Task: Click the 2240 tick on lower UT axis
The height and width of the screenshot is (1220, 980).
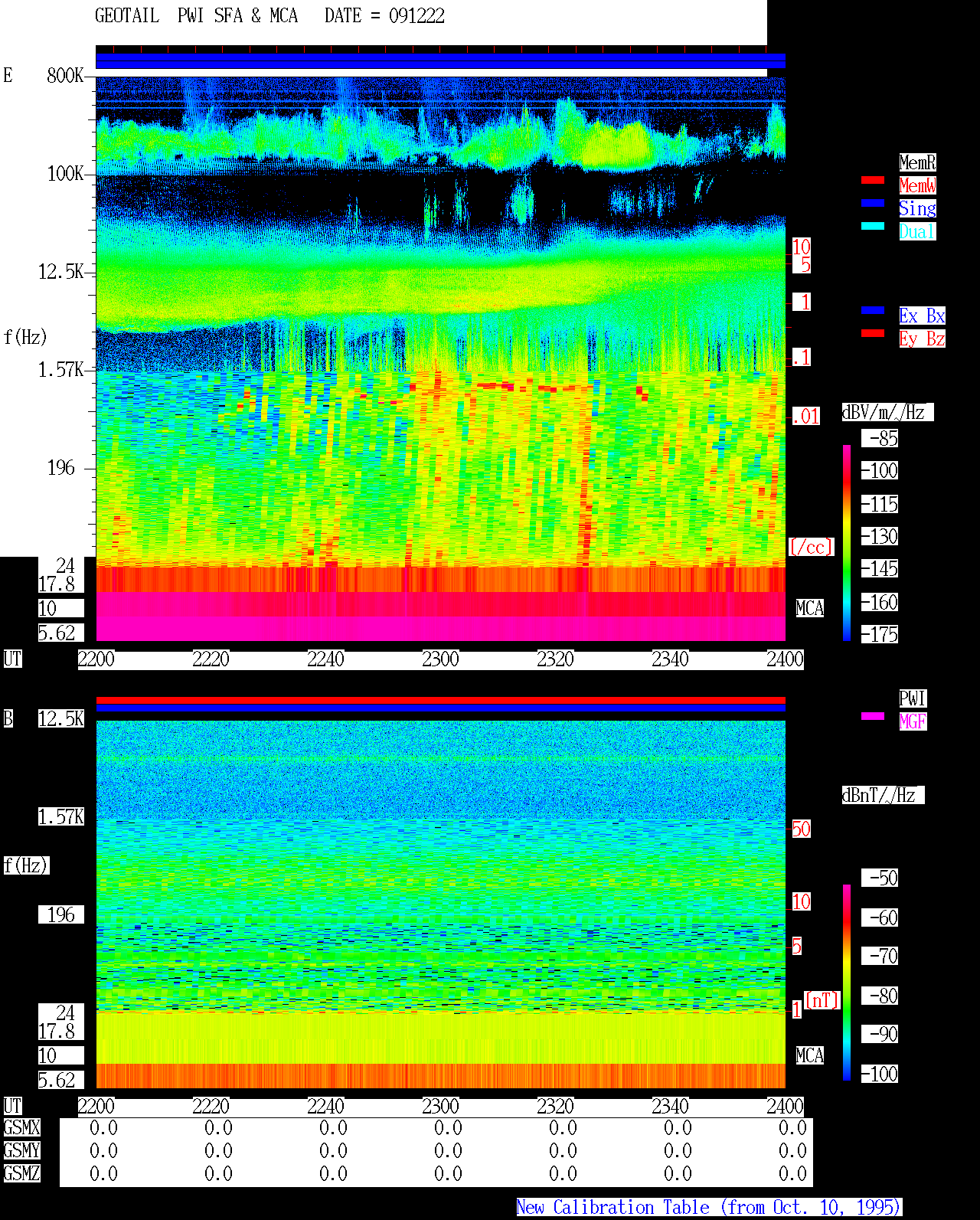Action: [325, 1107]
